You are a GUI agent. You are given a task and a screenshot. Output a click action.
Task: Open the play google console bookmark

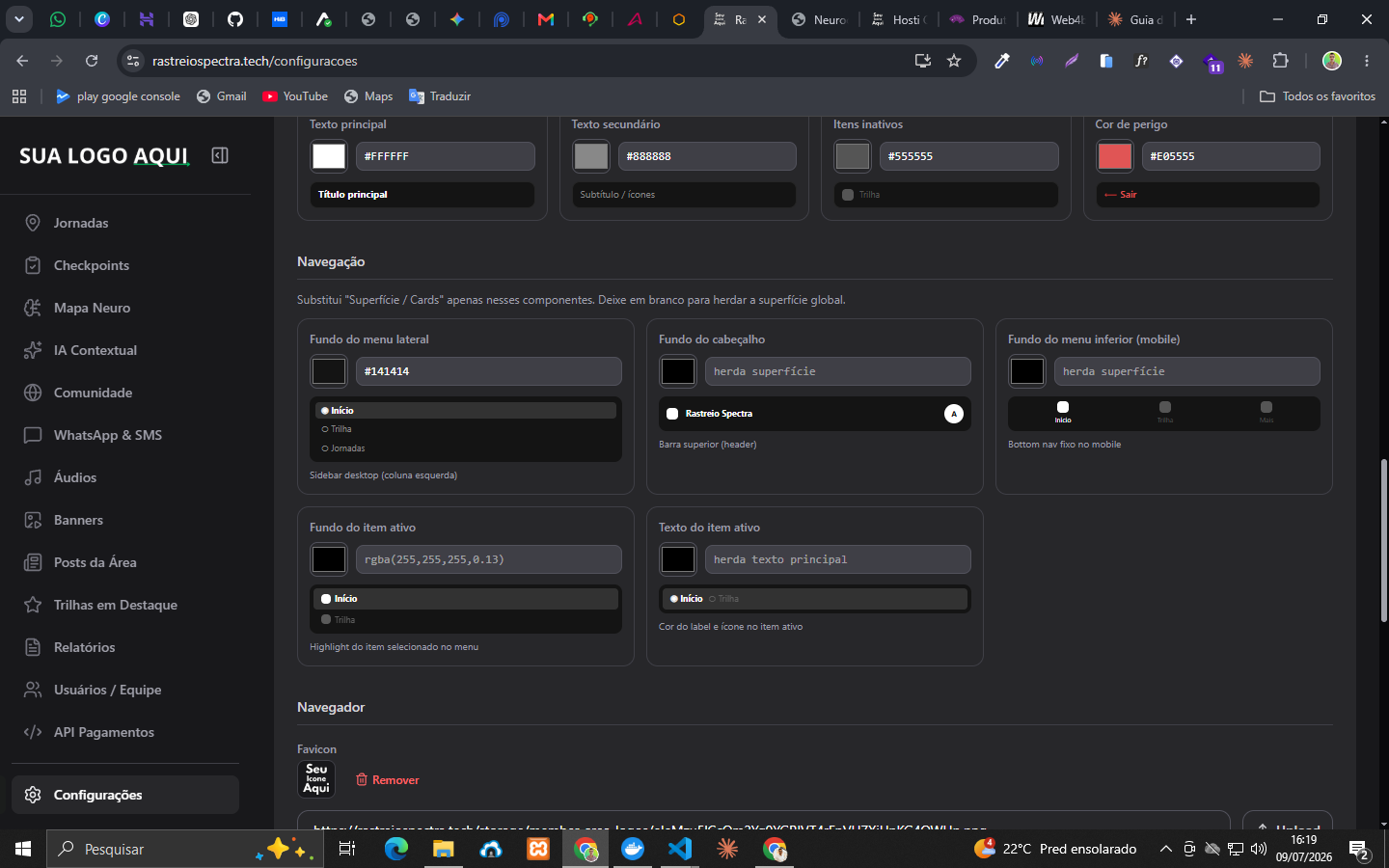click(x=118, y=96)
